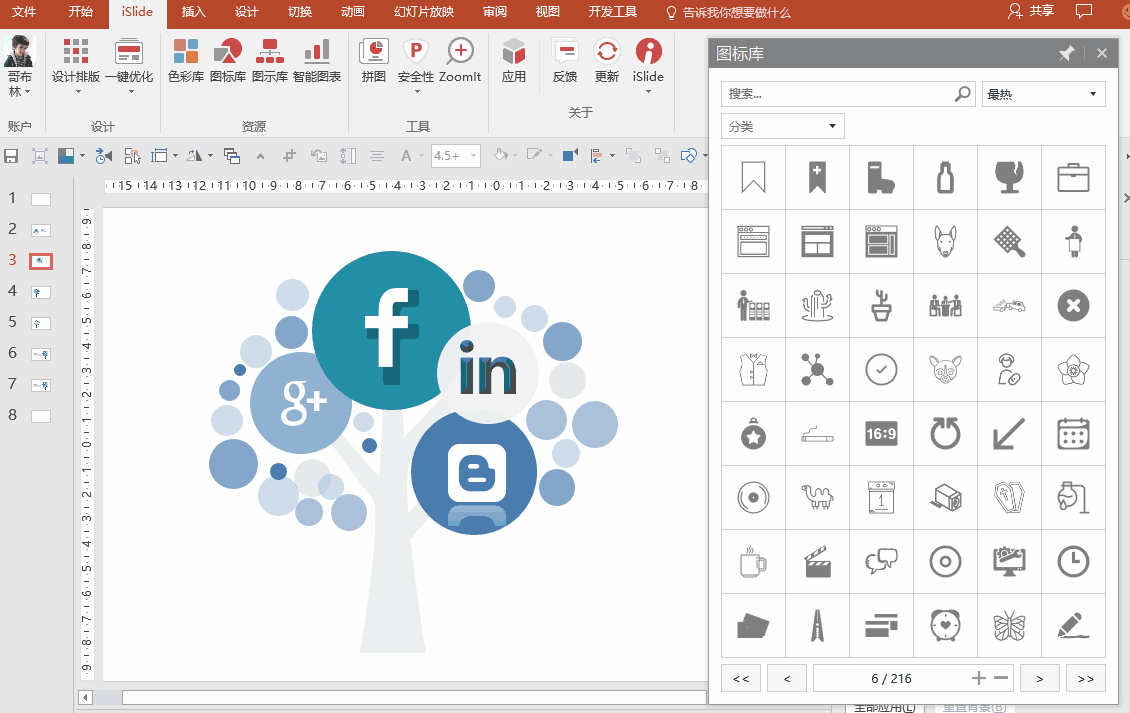The height and width of the screenshot is (713, 1130).
Task: Pin the 图标库 panel
Action: tap(1067, 53)
